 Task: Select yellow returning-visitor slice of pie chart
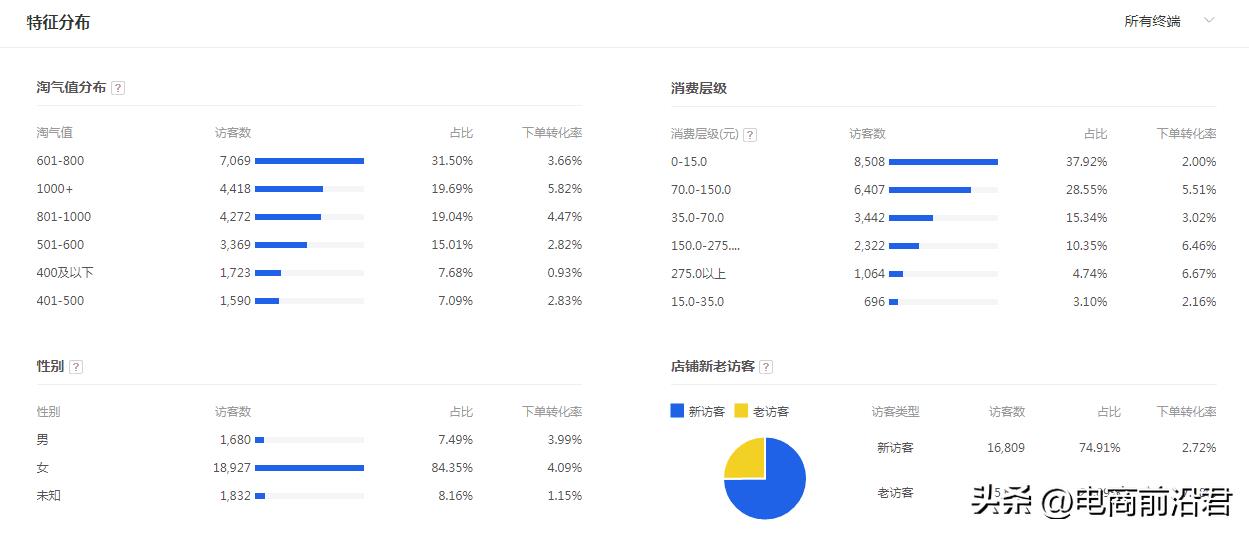[x=748, y=460]
